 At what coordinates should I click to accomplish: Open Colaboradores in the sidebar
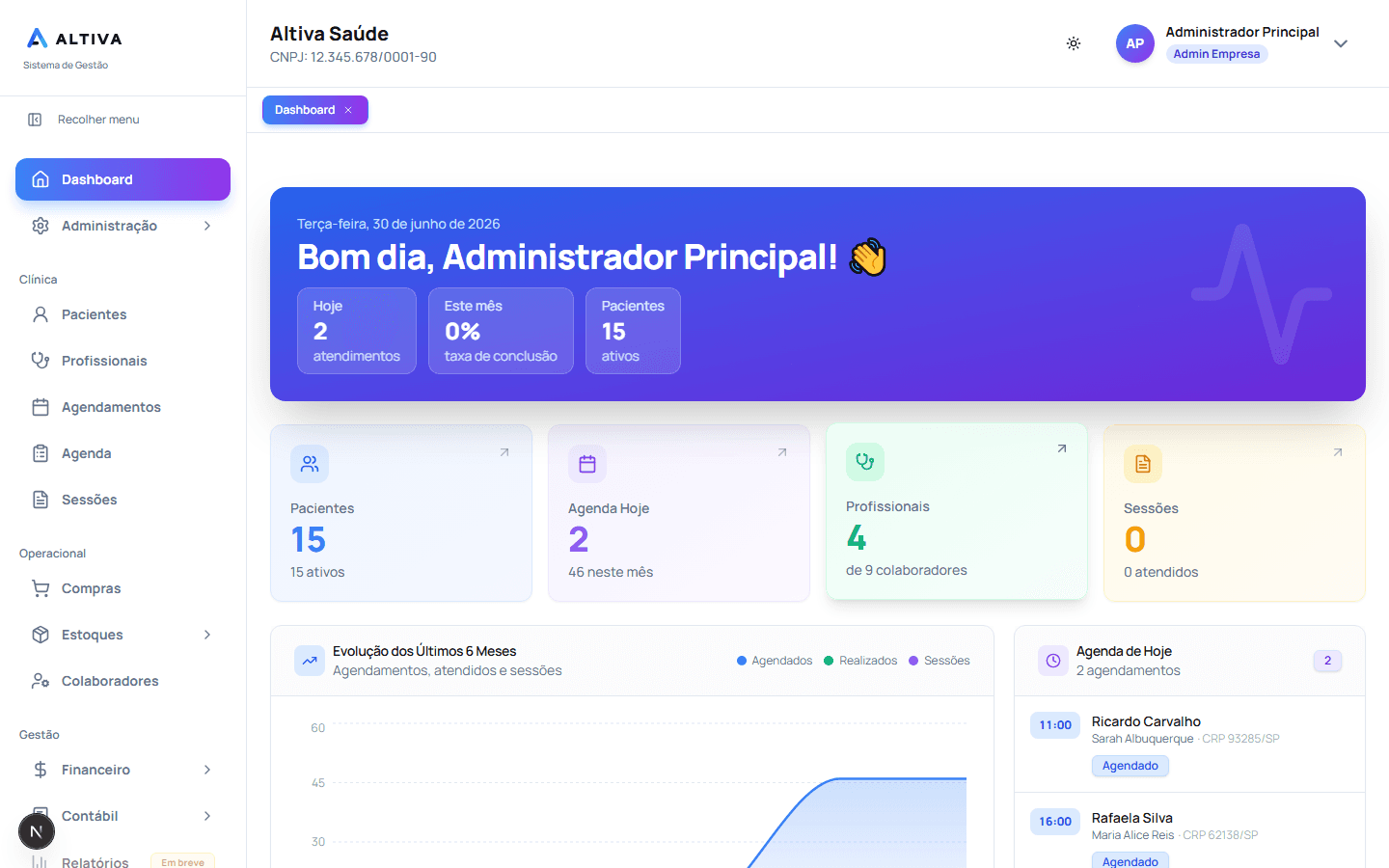point(123,681)
